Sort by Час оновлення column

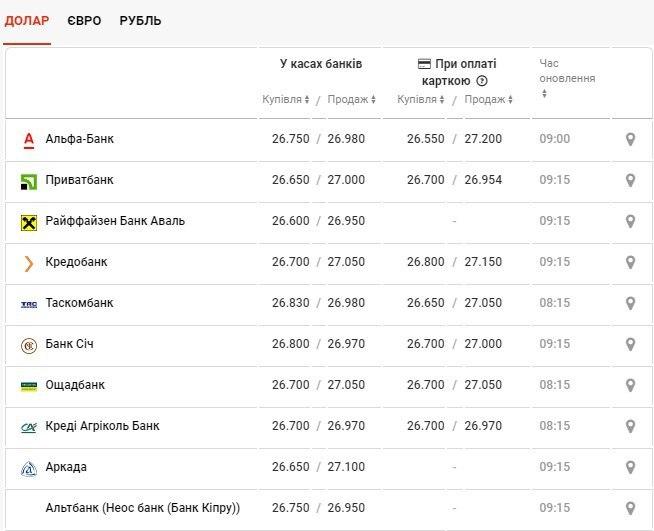(x=545, y=93)
